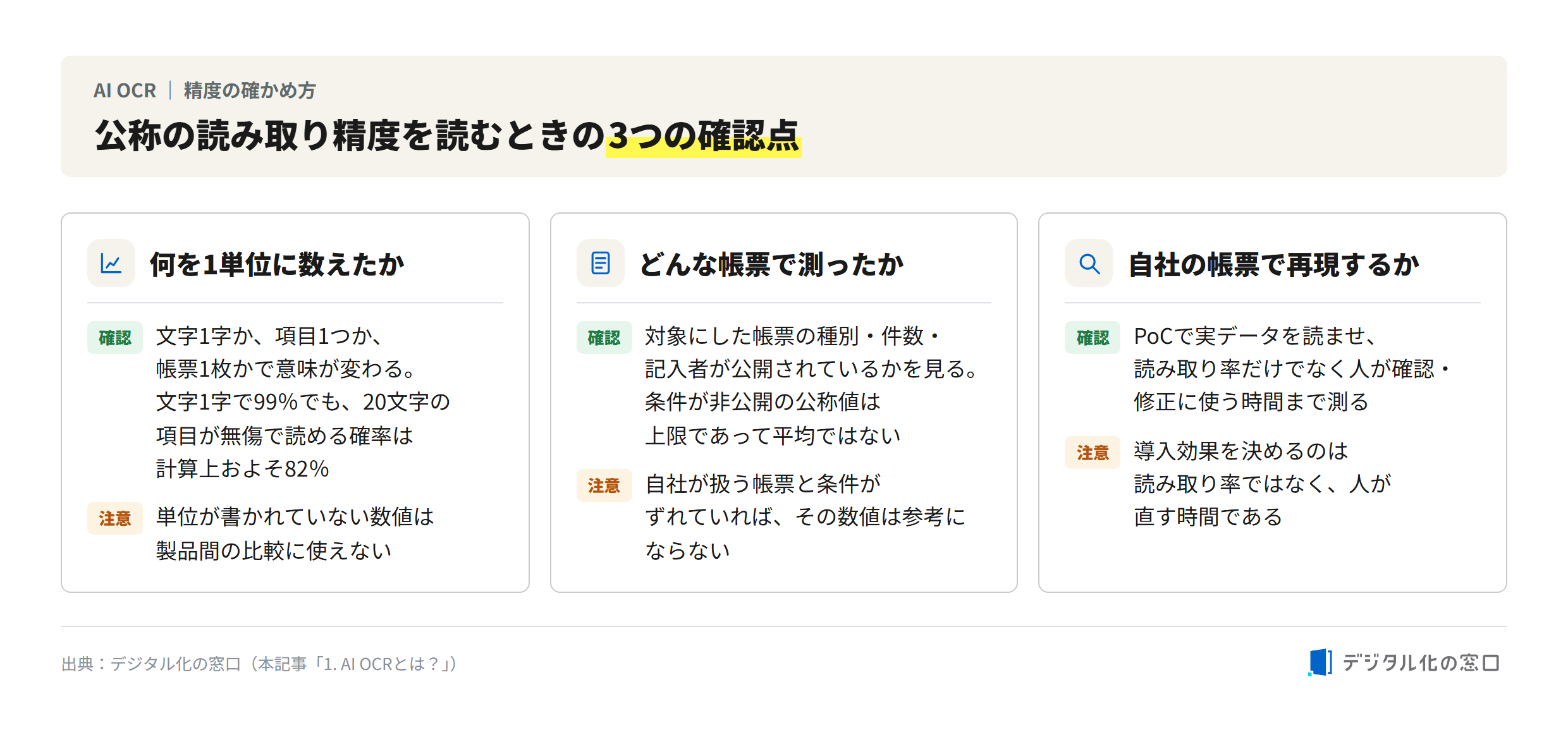
Task: Click the text 直す時間である in third card
Action: 1208,516
